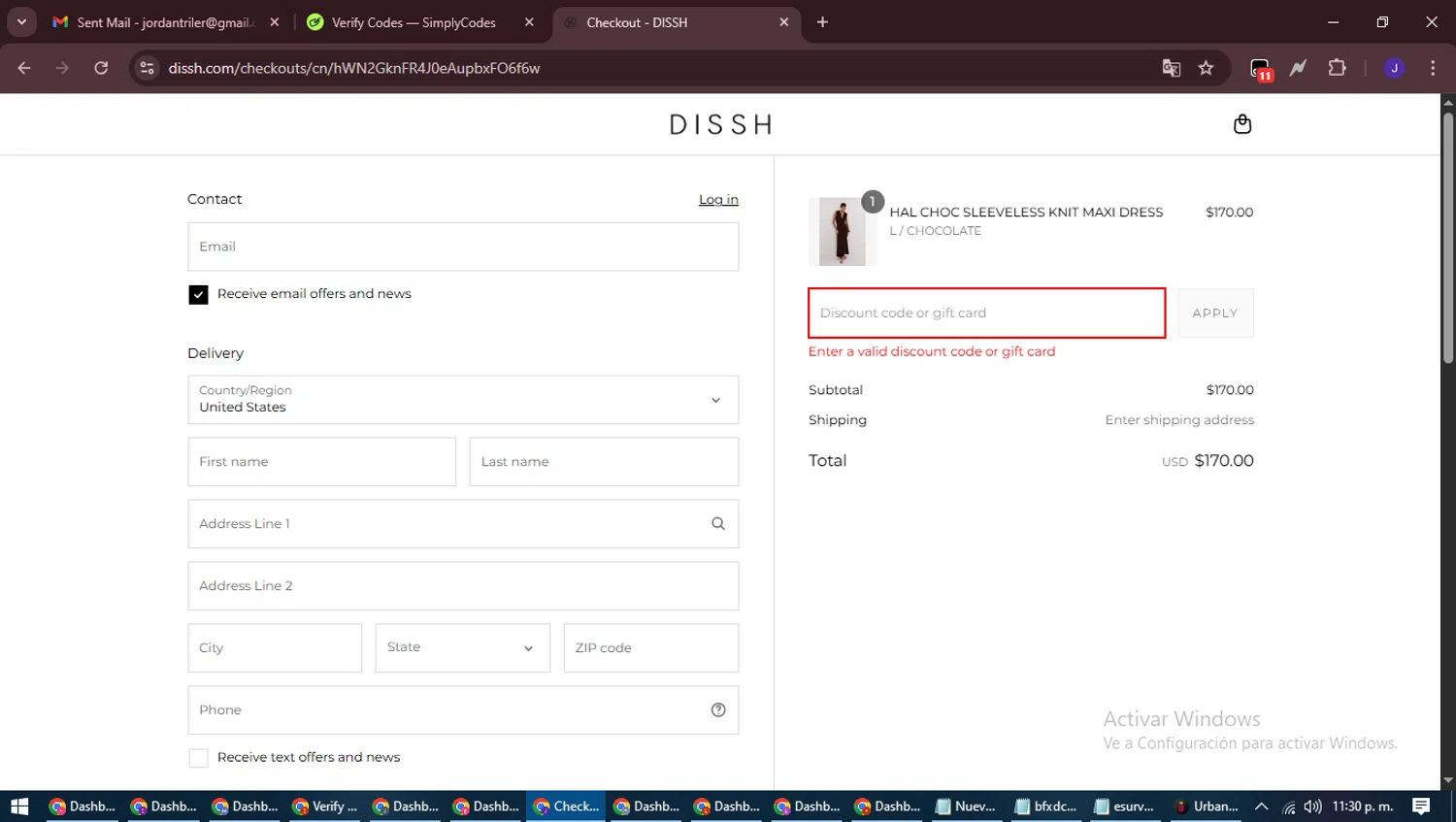Image resolution: width=1456 pixels, height=822 pixels.
Task: Go forward with the forward arrow
Action: point(62,68)
